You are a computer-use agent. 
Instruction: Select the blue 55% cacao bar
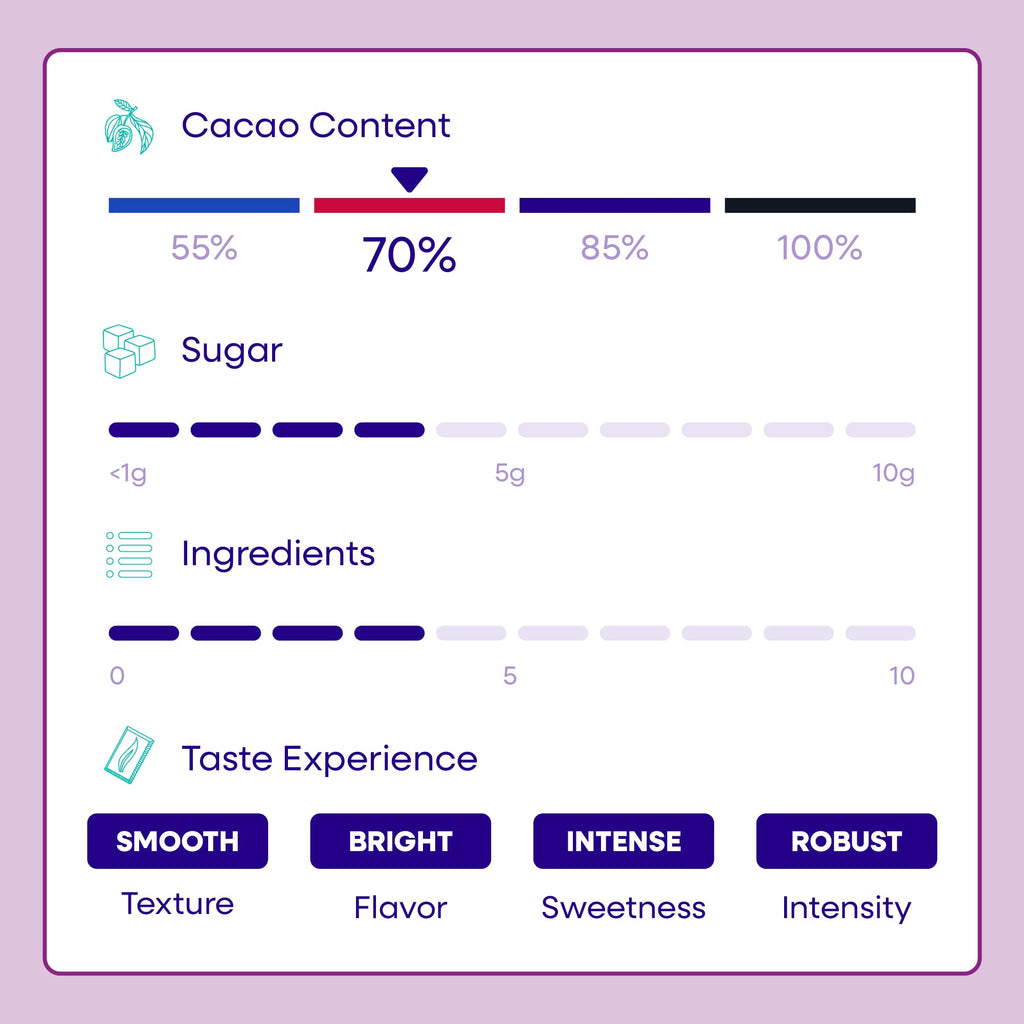pyautogui.click(x=204, y=205)
